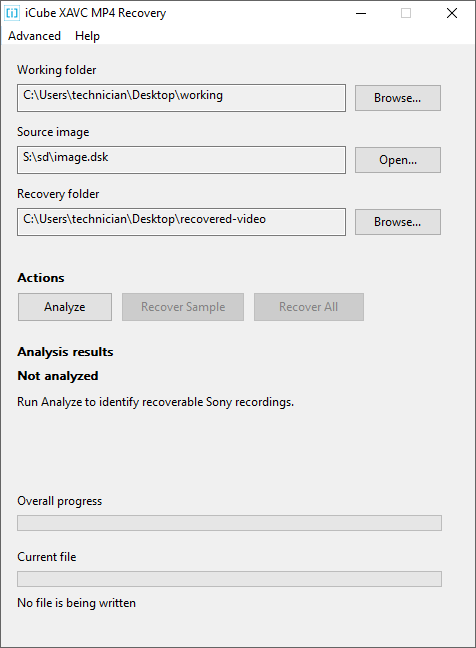Minimize the iCube window
Screen dimensions: 476x648
pos(361,13)
